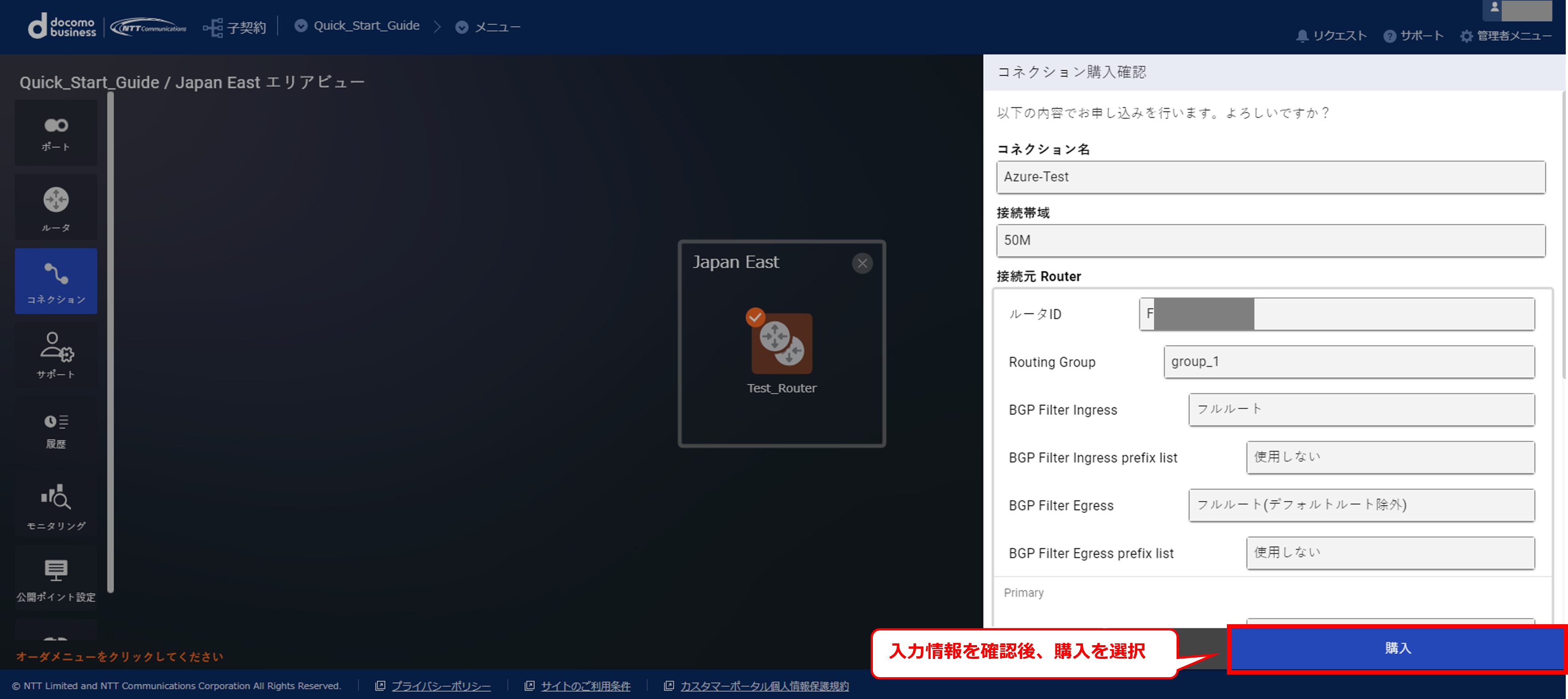1568x699 pixels.
Task: Click the Routing Group field group_1
Action: pyautogui.click(x=1349, y=362)
